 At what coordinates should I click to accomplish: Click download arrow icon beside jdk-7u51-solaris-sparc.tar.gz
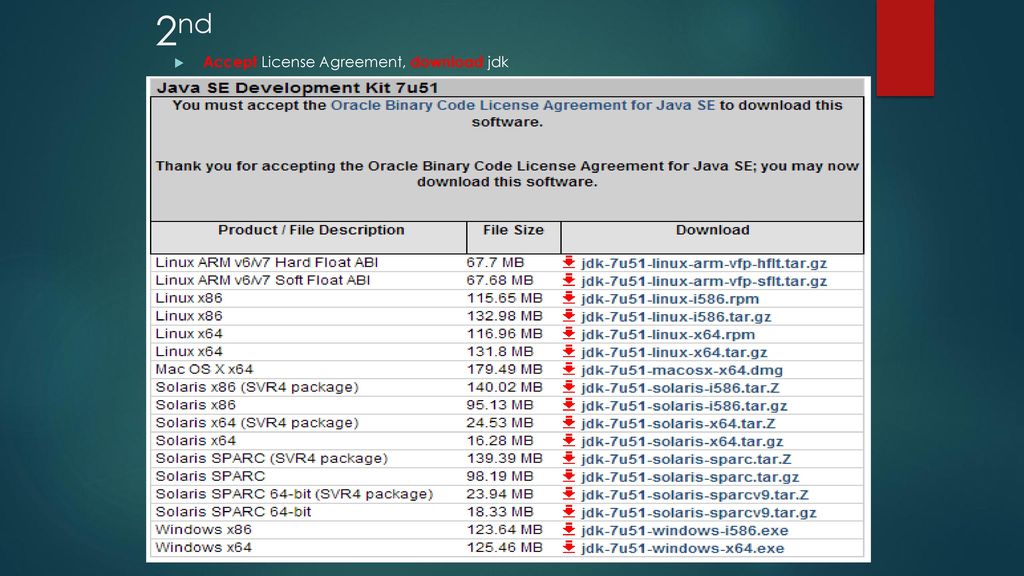pyautogui.click(x=569, y=476)
